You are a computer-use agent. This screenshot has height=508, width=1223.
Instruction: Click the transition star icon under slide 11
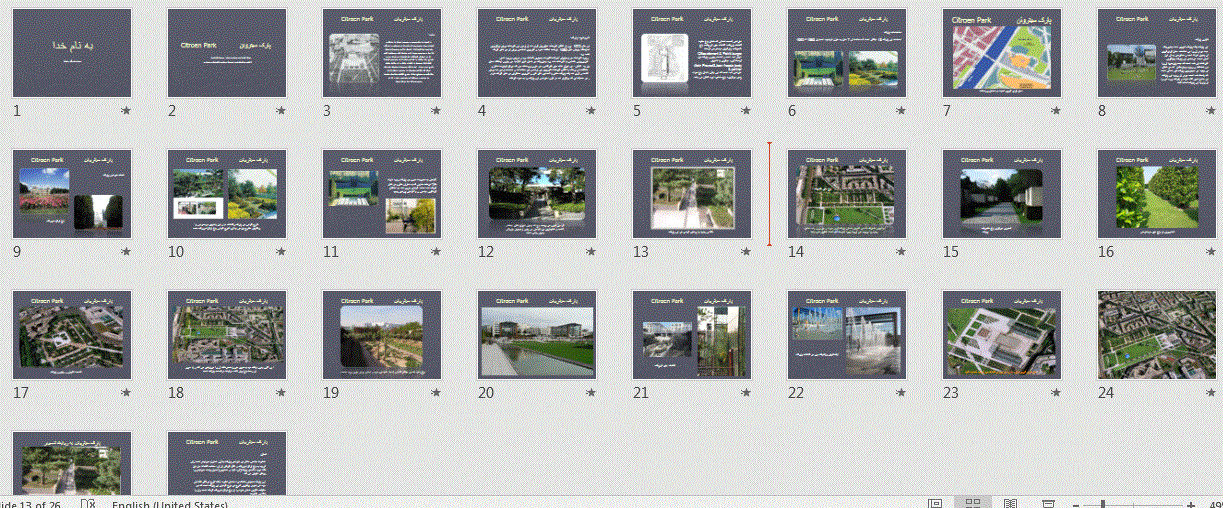click(x=436, y=252)
